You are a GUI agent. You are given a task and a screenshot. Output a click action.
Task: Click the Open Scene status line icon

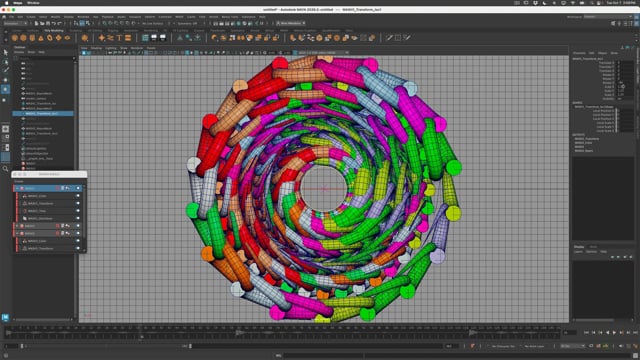[x=42, y=24]
